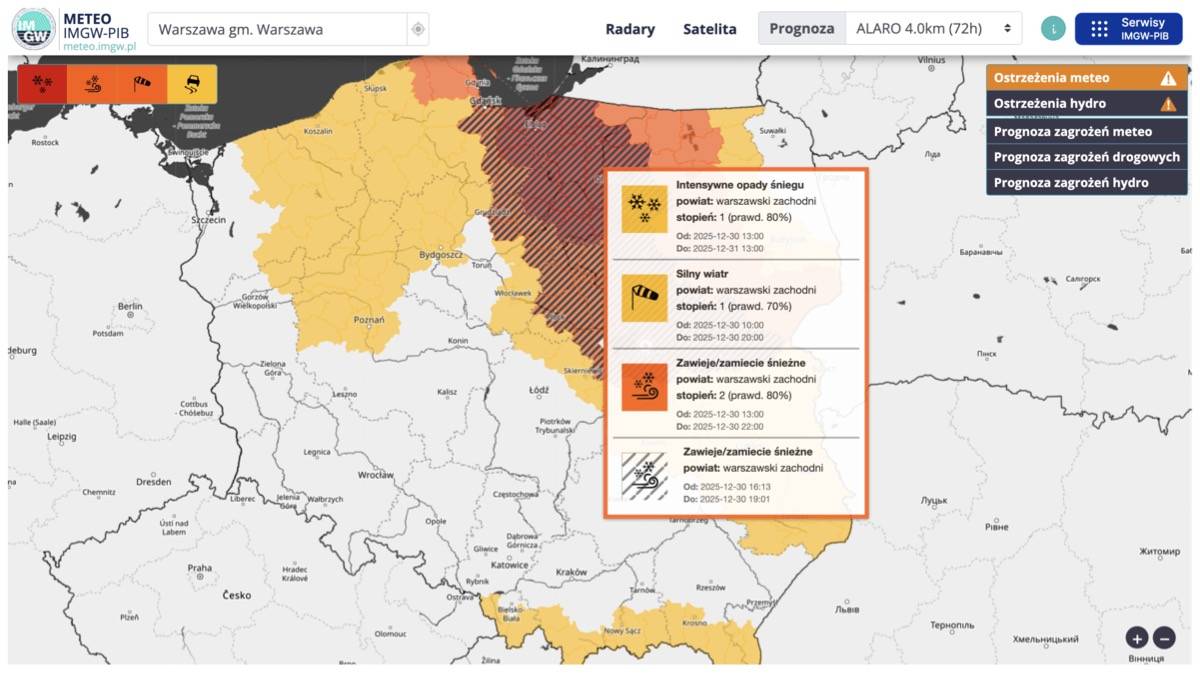
Task: Open the ALARO 4.0km (72h) model dropdown
Action: click(x=934, y=29)
